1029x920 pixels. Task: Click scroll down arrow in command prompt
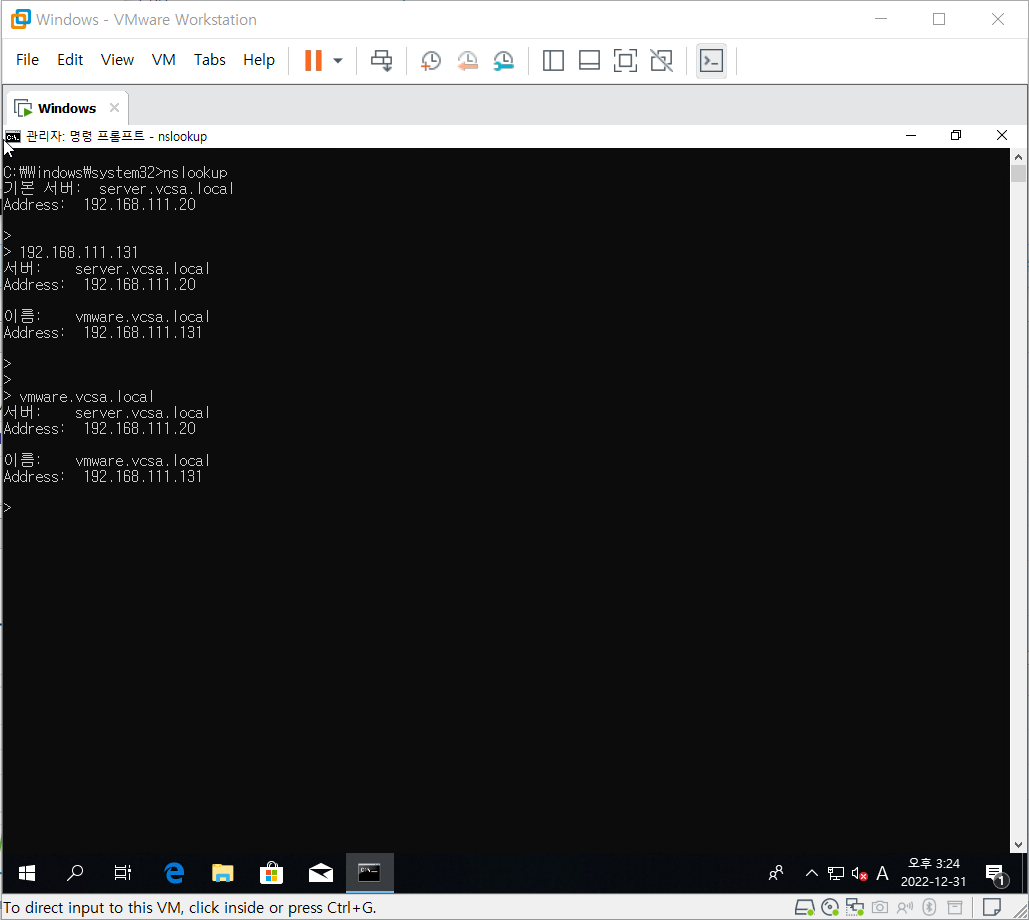point(1018,845)
